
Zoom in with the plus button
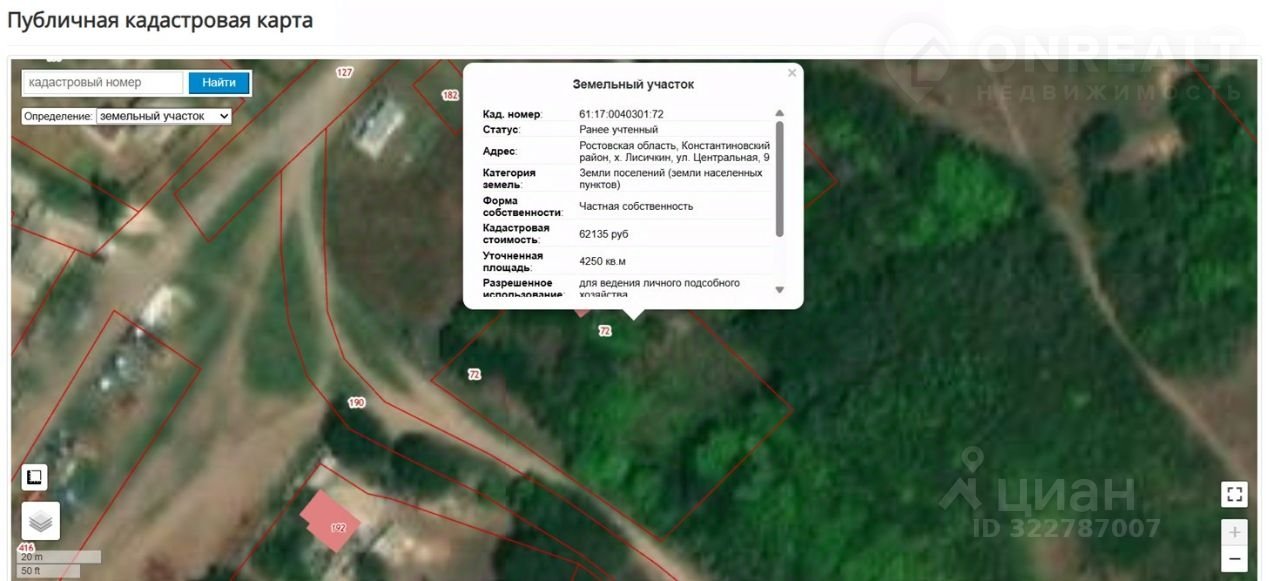pos(1234,533)
